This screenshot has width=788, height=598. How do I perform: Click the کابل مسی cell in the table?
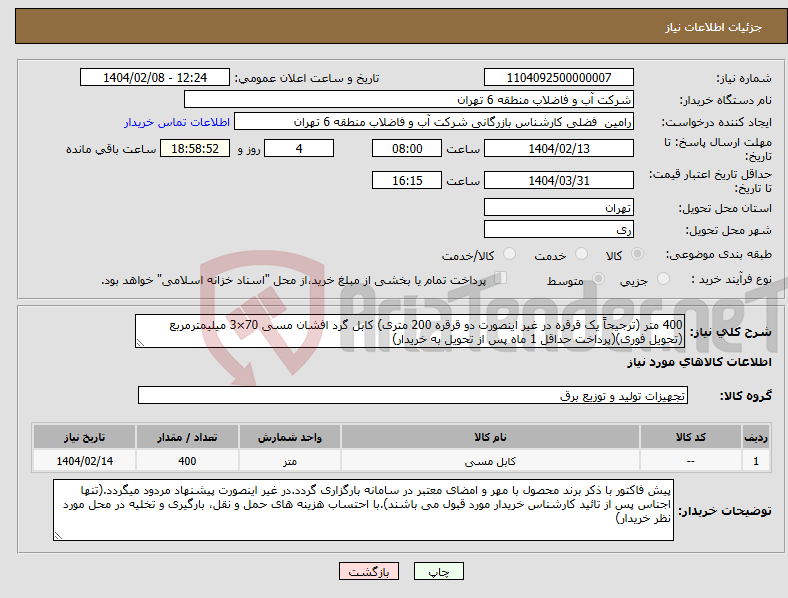click(x=490, y=461)
